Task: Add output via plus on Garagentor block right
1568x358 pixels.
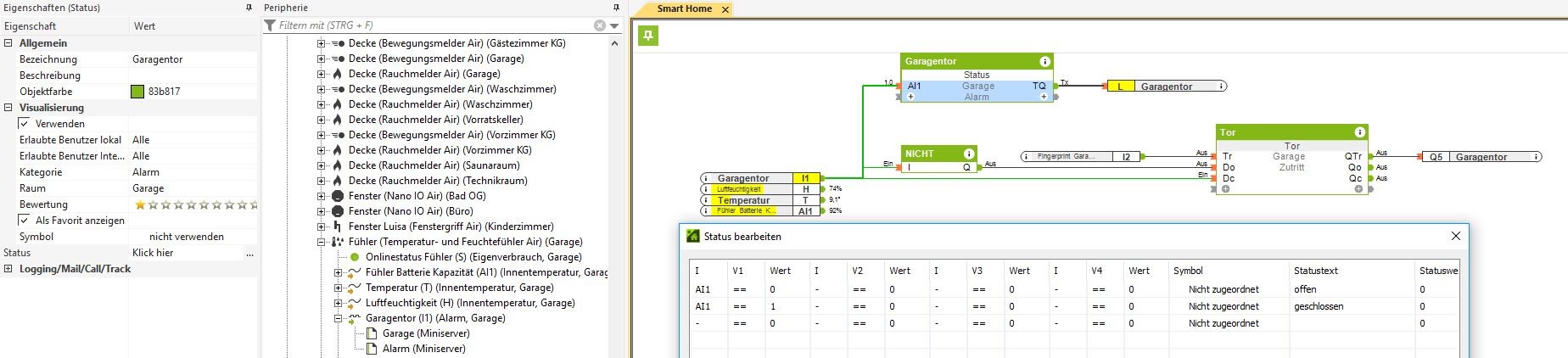Action: point(1044,97)
